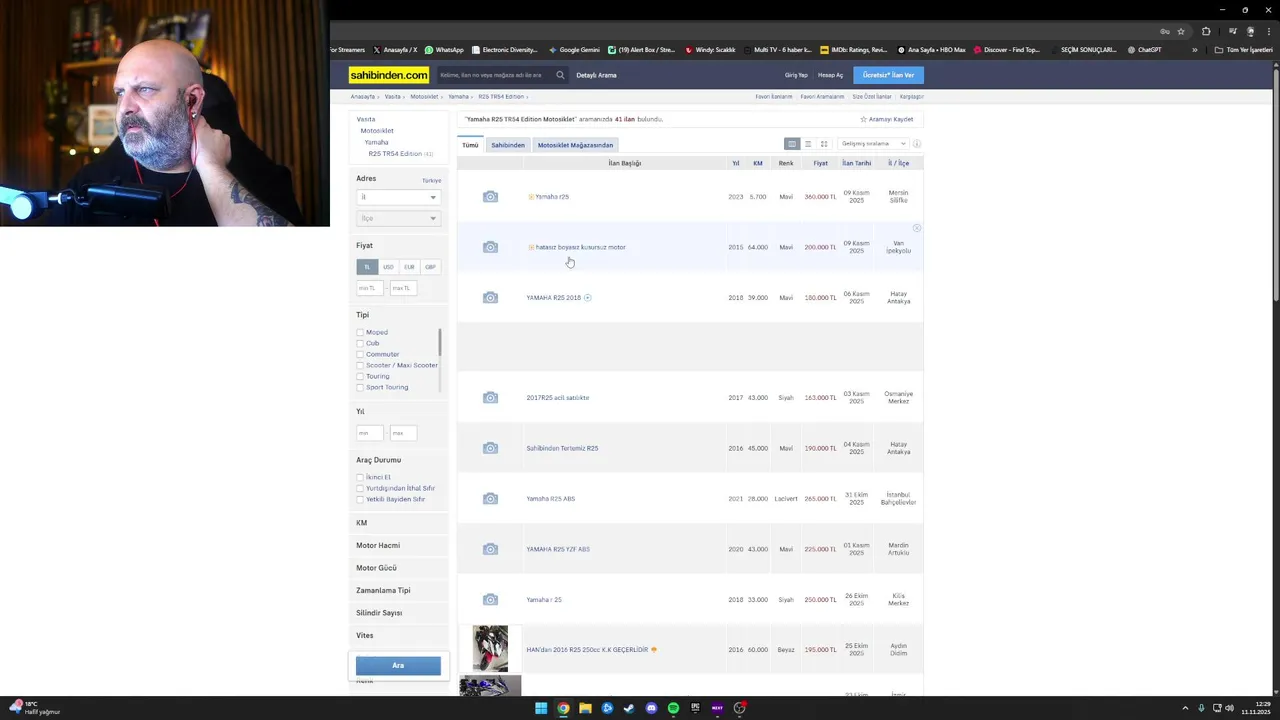This screenshot has width=1280, height=720.
Task: Switch to classic list view icon
Action: (x=791, y=144)
